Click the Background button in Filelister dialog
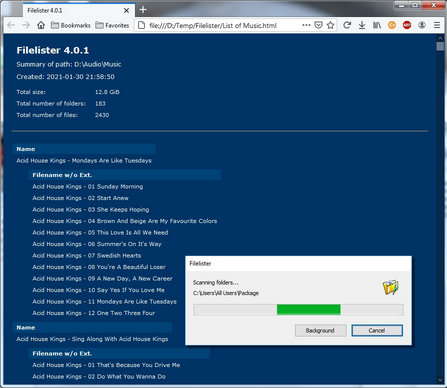The image size is (447, 388). click(x=320, y=330)
